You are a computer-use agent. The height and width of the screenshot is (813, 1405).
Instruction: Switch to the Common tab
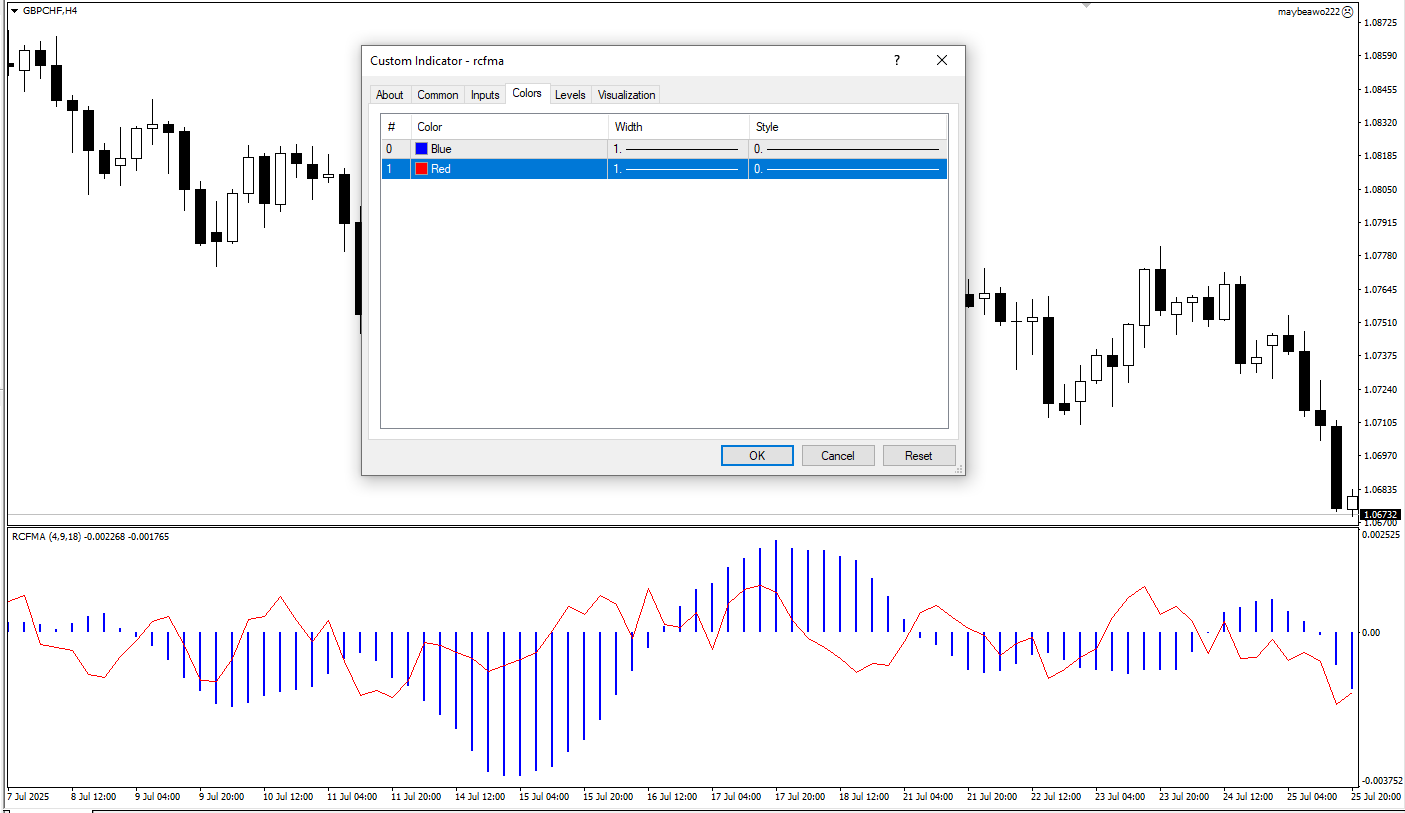click(437, 95)
